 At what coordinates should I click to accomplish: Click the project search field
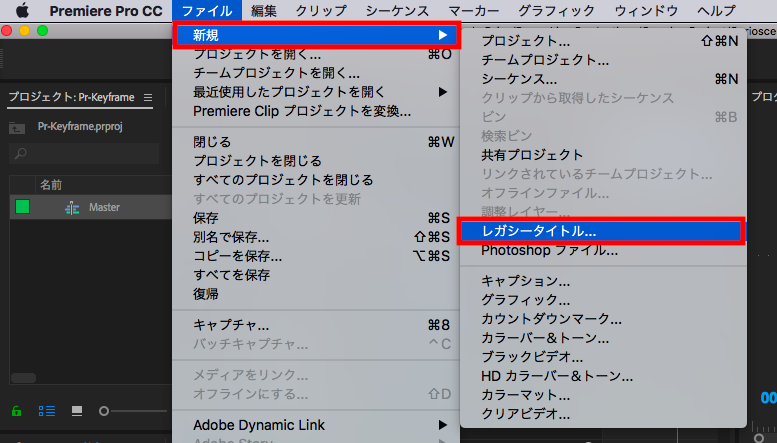(84, 154)
